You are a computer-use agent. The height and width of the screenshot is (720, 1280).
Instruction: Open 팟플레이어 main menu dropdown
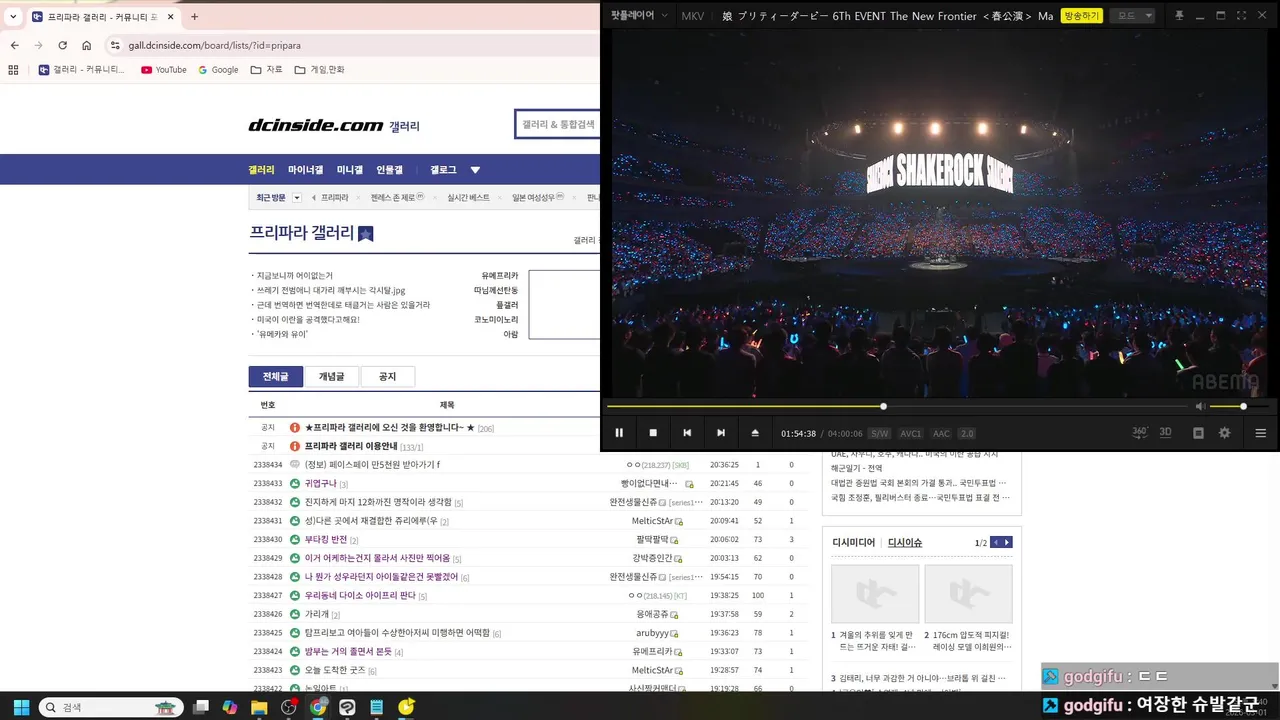click(637, 15)
